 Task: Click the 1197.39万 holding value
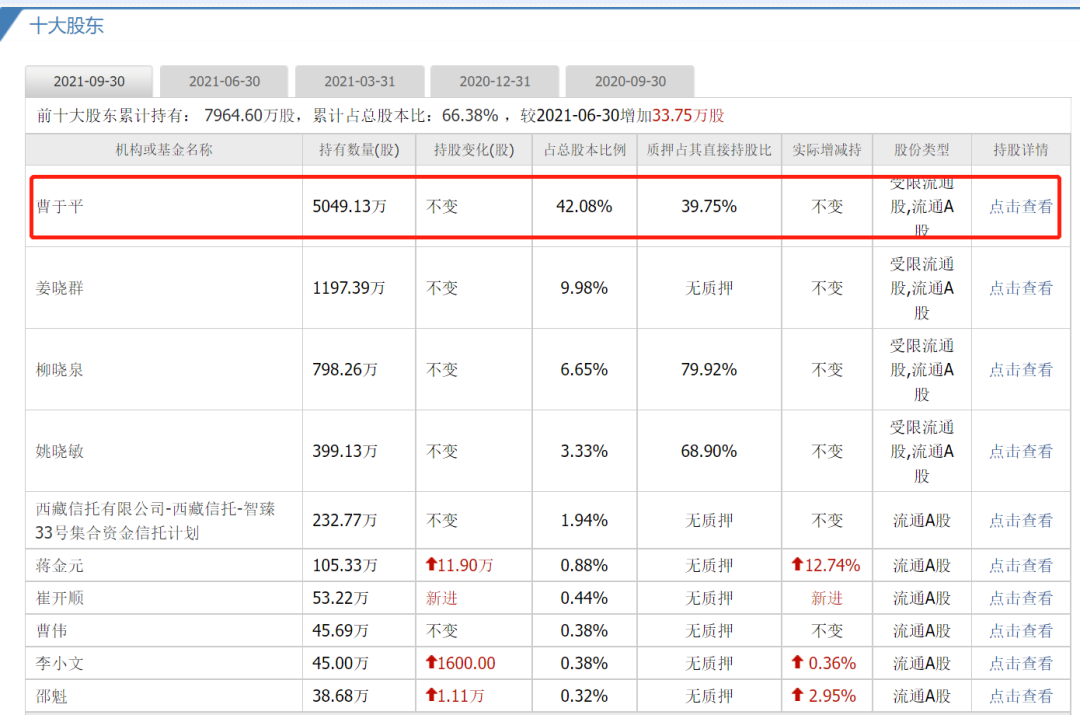point(349,288)
